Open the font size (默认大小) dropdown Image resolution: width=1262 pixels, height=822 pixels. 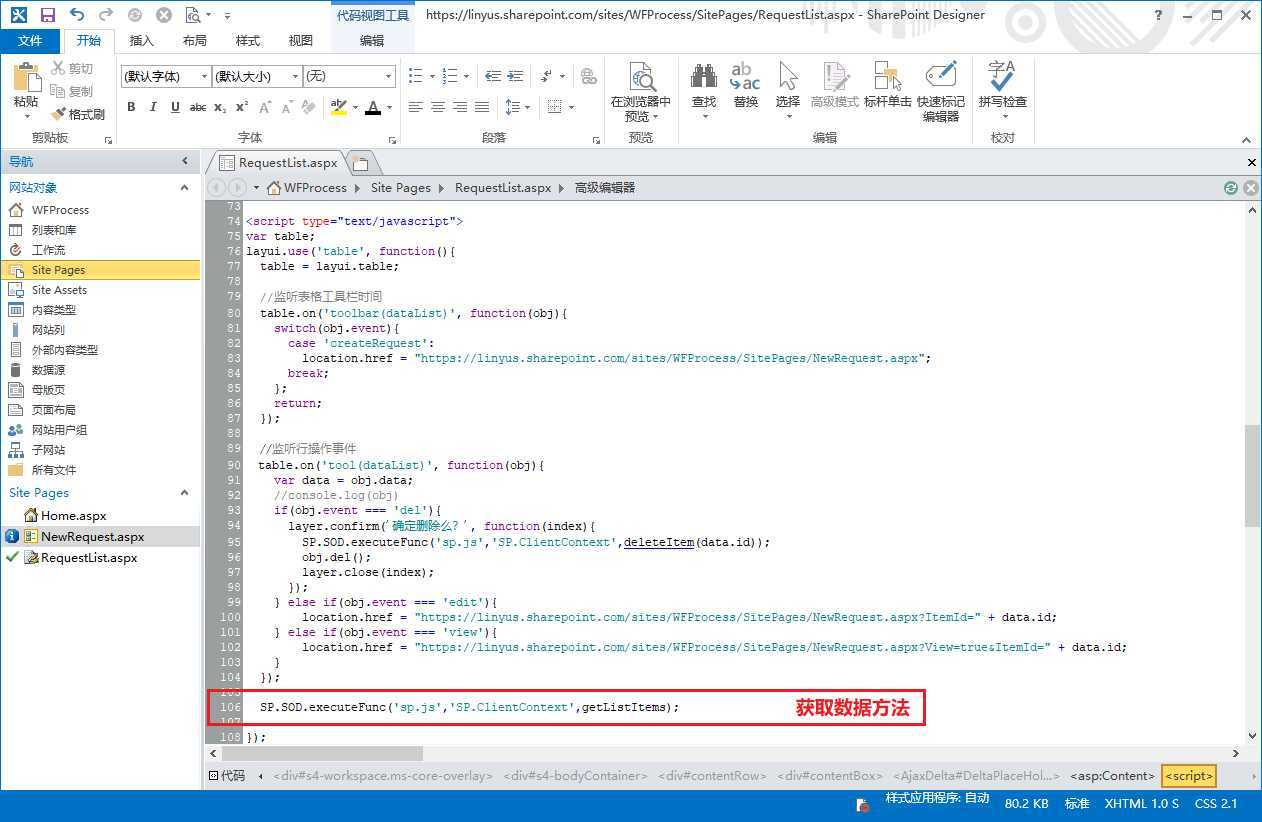[296, 77]
